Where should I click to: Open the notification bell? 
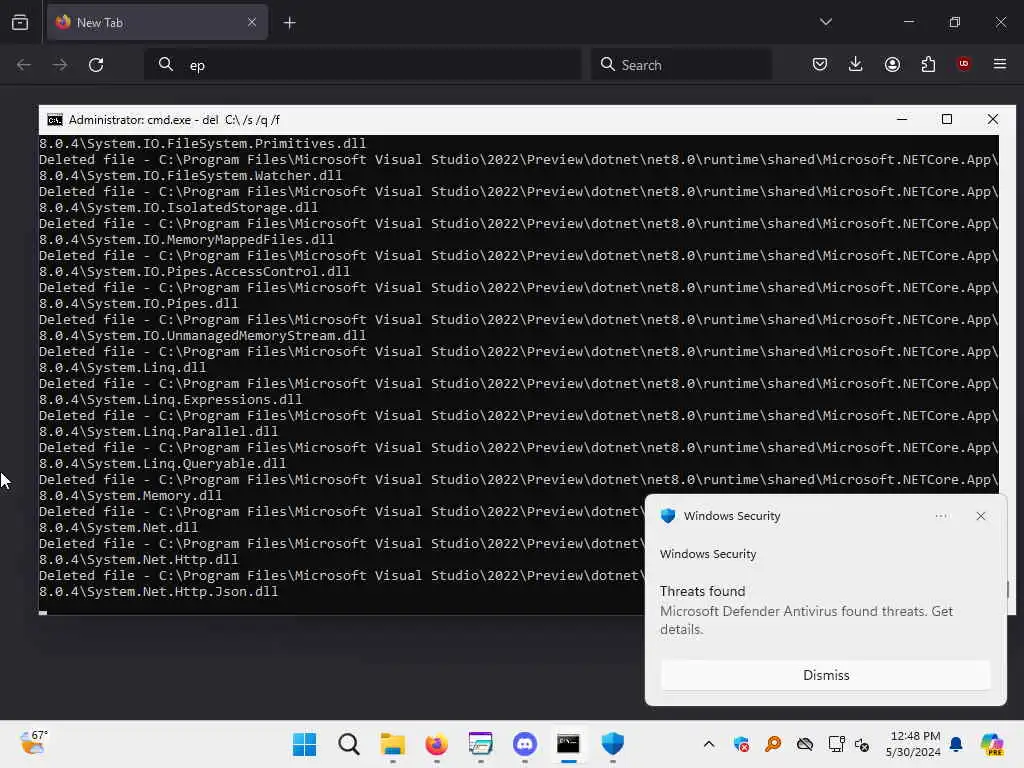[956, 744]
